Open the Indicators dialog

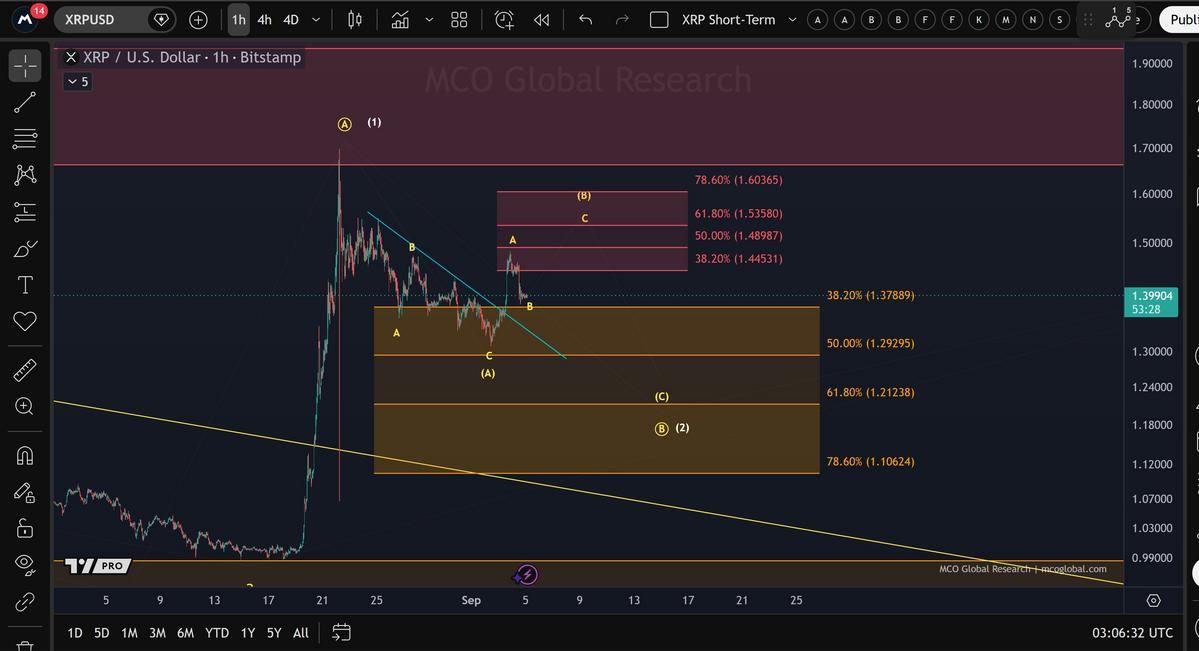tap(400, 20)
